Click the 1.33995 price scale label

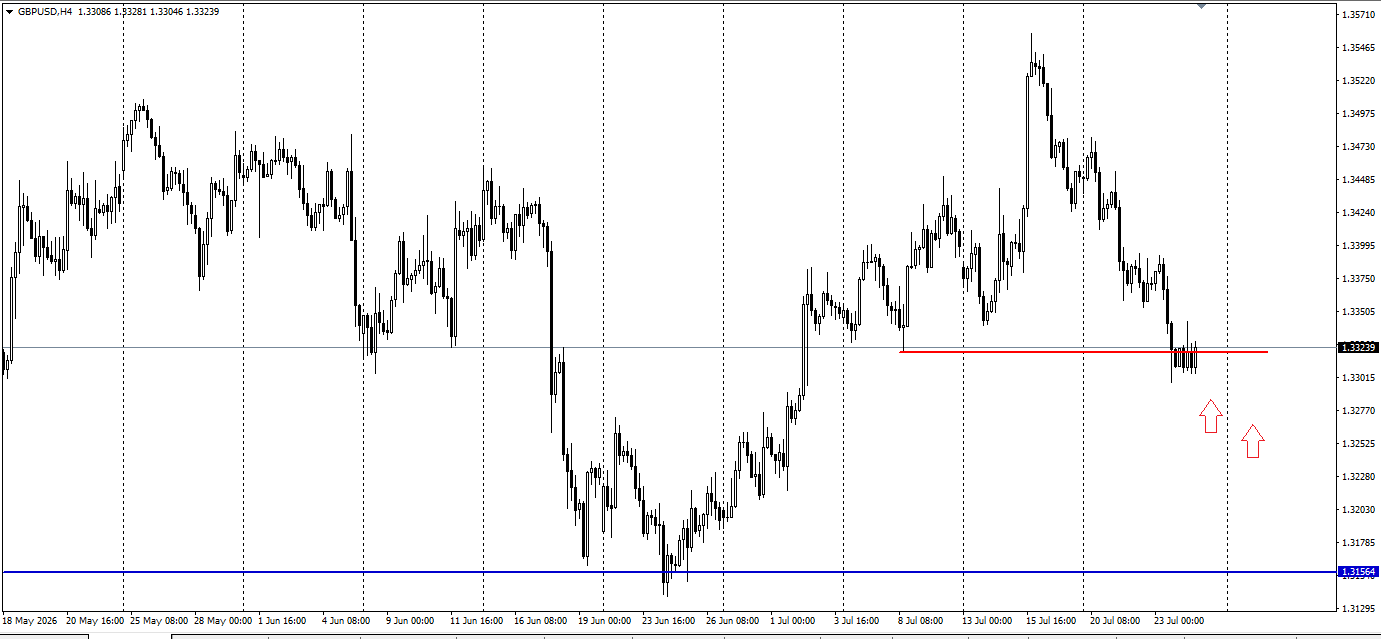pos(1358,246)
